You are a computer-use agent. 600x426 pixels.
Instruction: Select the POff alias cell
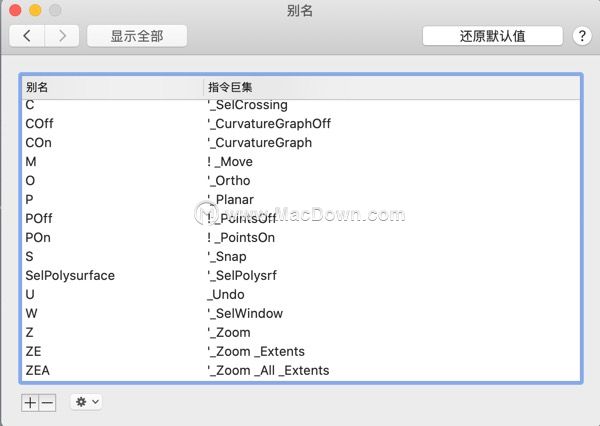pos(39,219)
